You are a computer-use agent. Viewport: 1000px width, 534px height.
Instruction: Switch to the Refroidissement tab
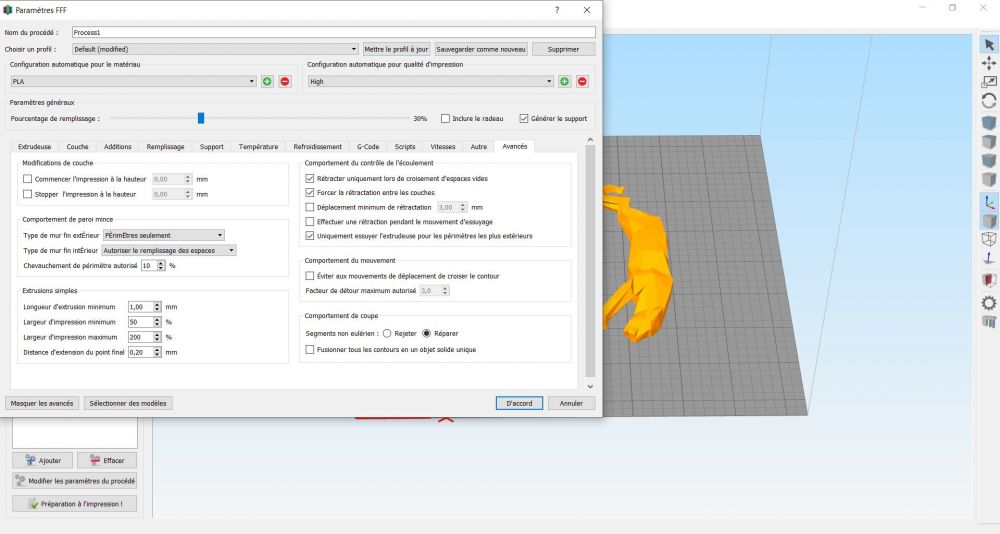[x=318, y=147]
